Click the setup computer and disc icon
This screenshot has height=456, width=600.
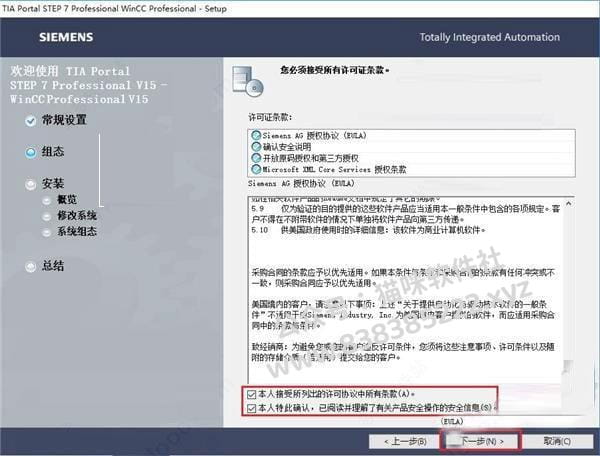[x=248, y=81]
